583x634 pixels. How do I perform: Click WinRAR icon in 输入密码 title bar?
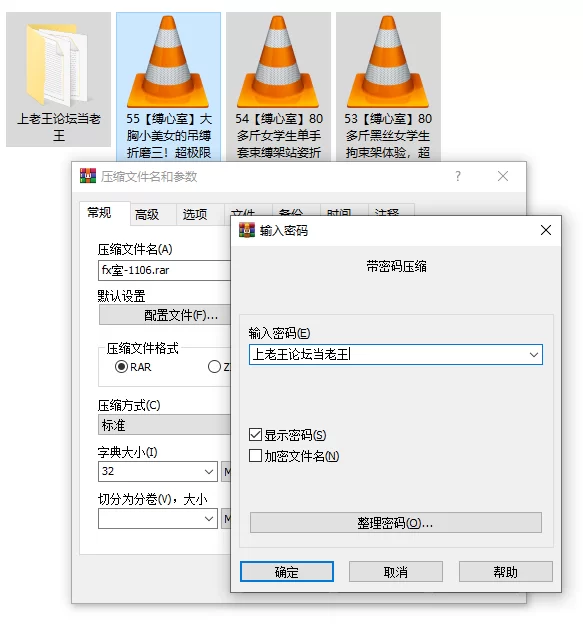[x=247, y=230]
